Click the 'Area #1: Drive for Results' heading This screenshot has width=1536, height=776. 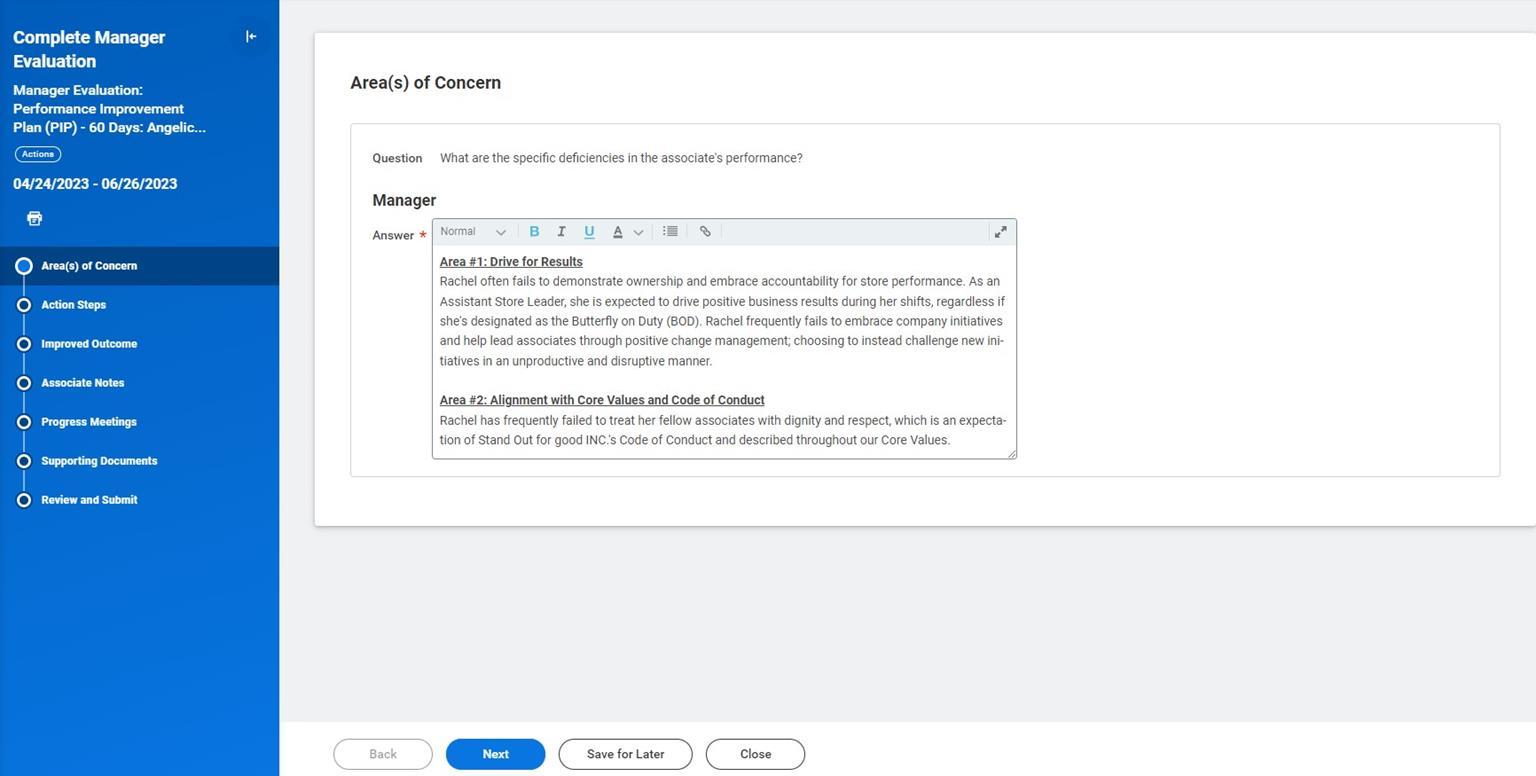click(x=511, y=262)
